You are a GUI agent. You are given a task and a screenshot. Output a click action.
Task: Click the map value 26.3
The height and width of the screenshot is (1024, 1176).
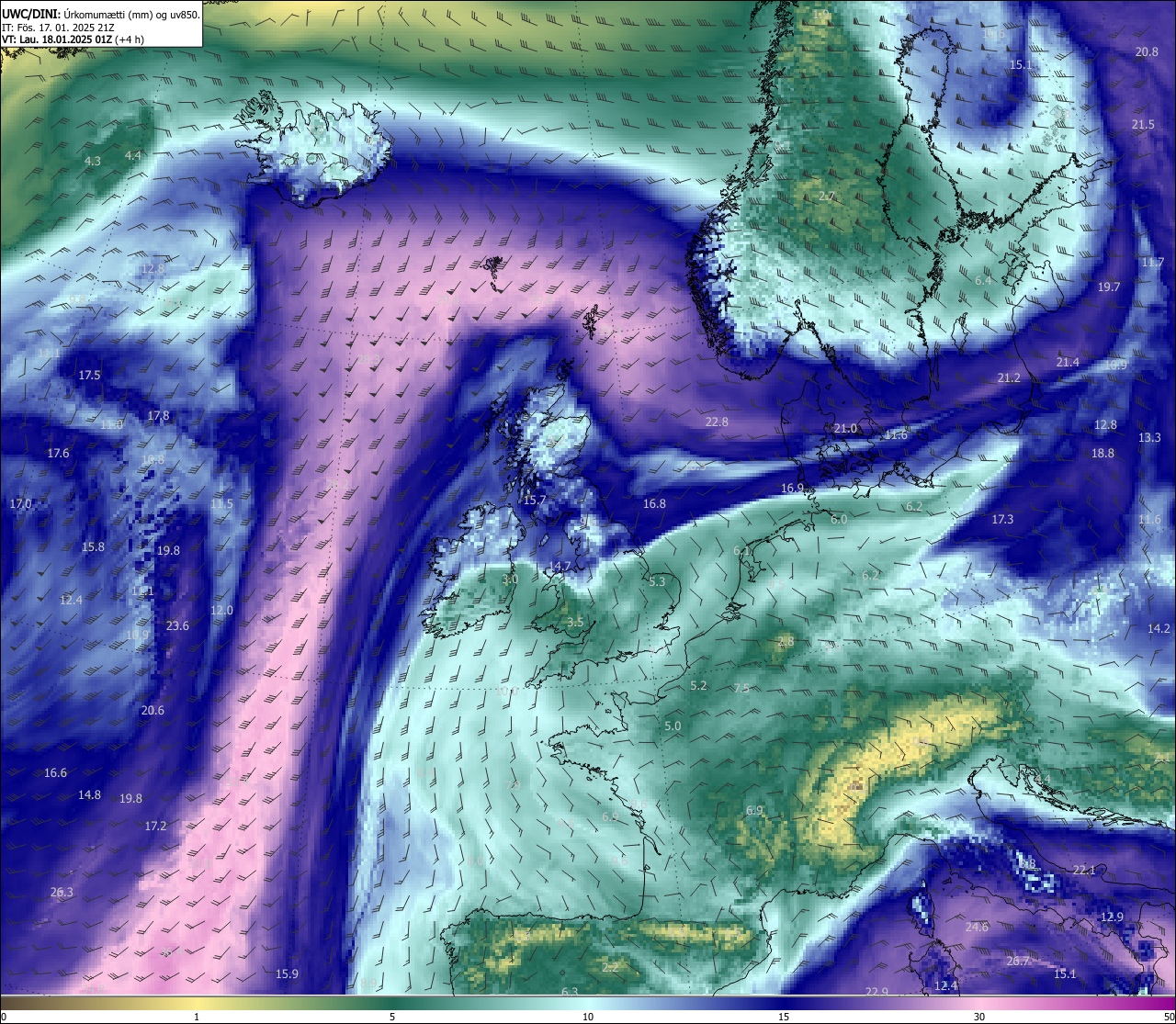(x=62, y=892)
